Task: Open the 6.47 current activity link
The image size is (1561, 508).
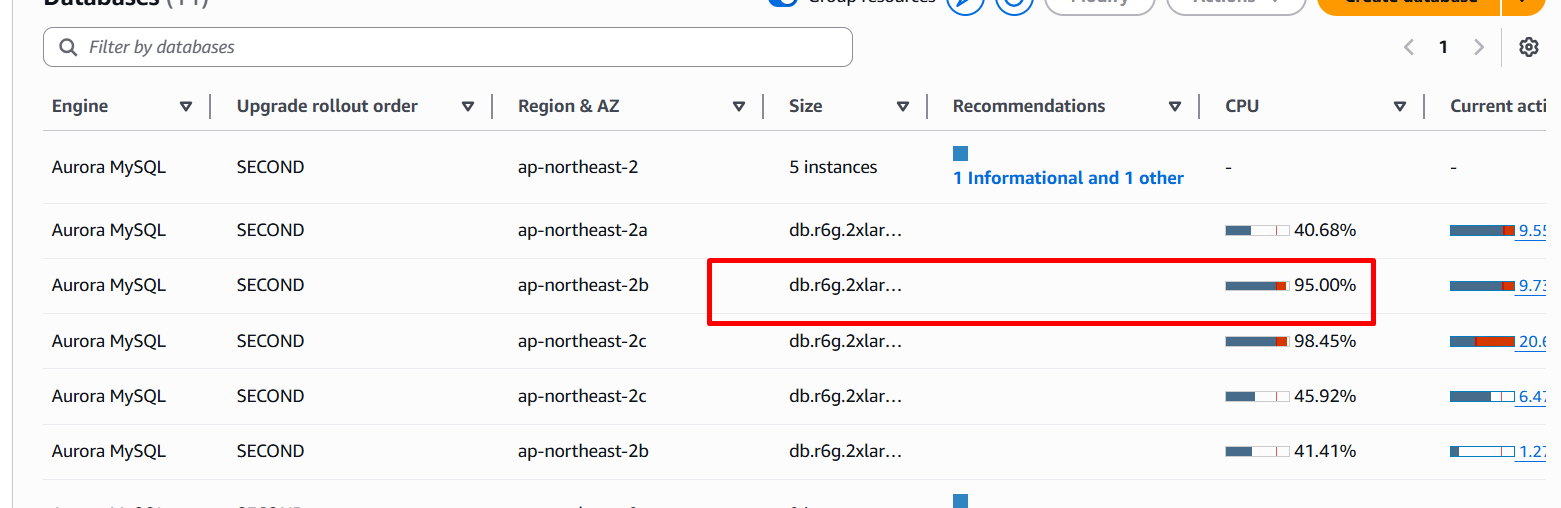Action: [1533, 396]
